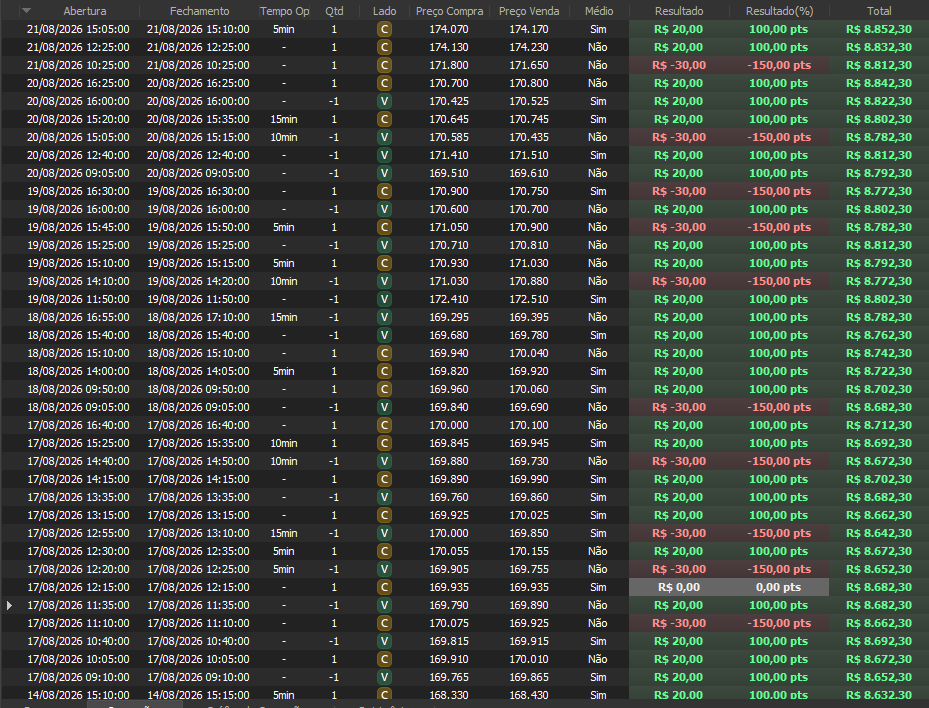
Task: Sort by the Fechamento column header
Action: pyautogui.click(x=199, y=11)
